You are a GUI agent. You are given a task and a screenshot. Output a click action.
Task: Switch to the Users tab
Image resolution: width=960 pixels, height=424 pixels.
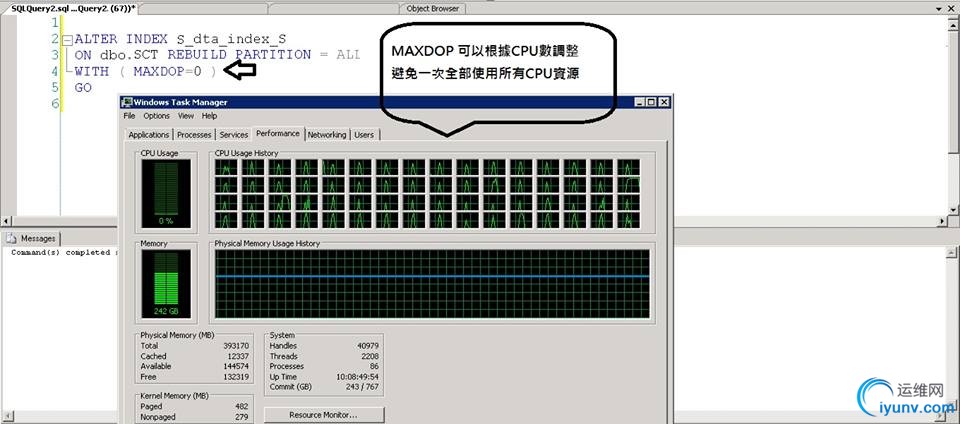364,135
